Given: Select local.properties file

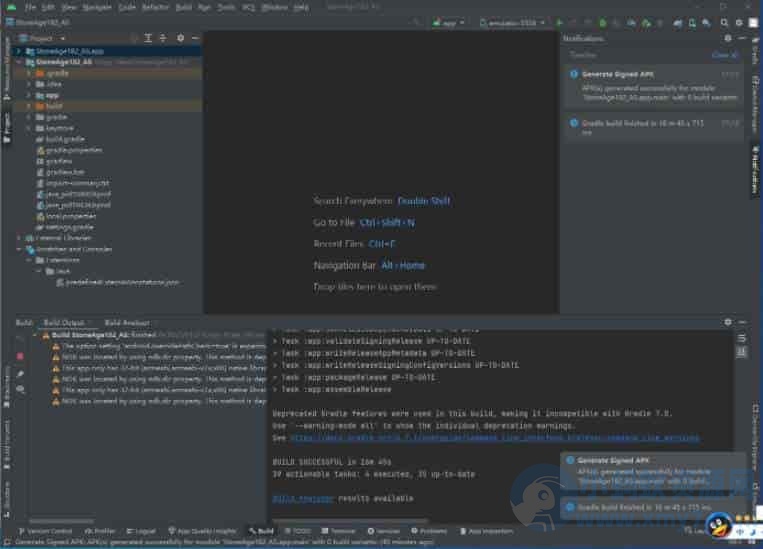Looking at the screenshot, I should point(66,216).
